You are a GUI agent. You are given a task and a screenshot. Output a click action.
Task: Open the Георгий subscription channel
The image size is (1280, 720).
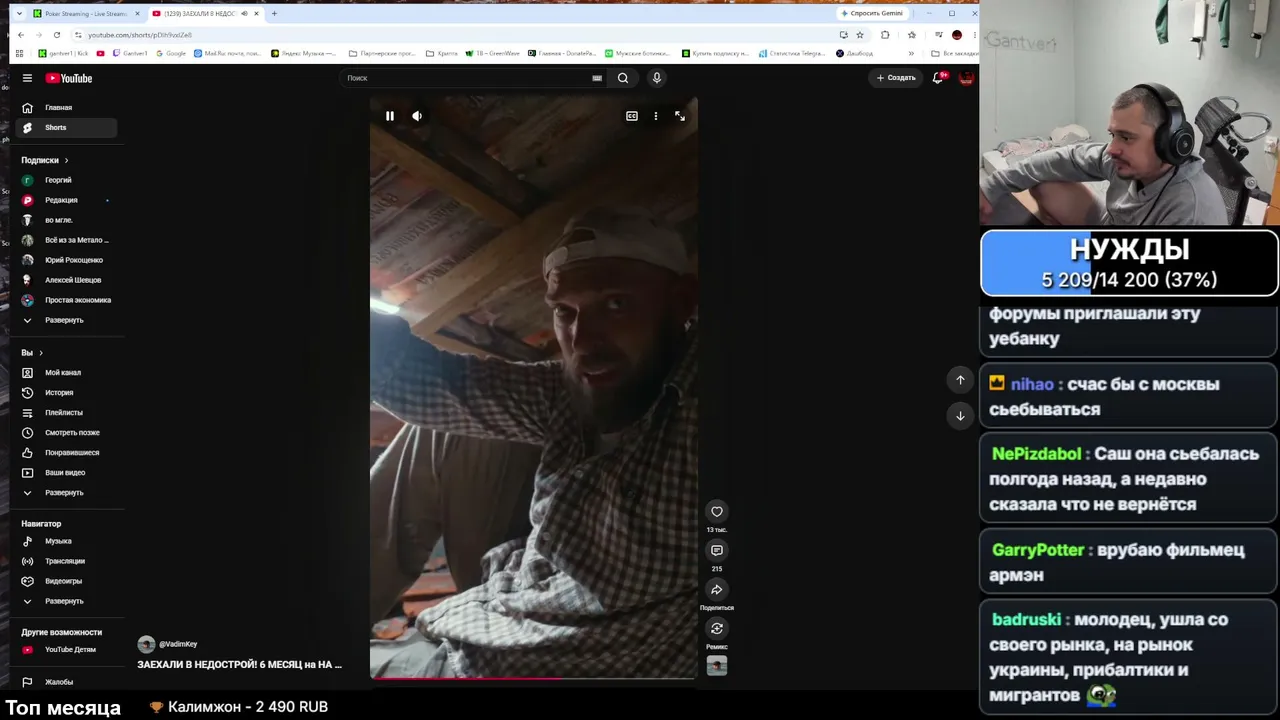pyautogui.click(x=66, y=180)
